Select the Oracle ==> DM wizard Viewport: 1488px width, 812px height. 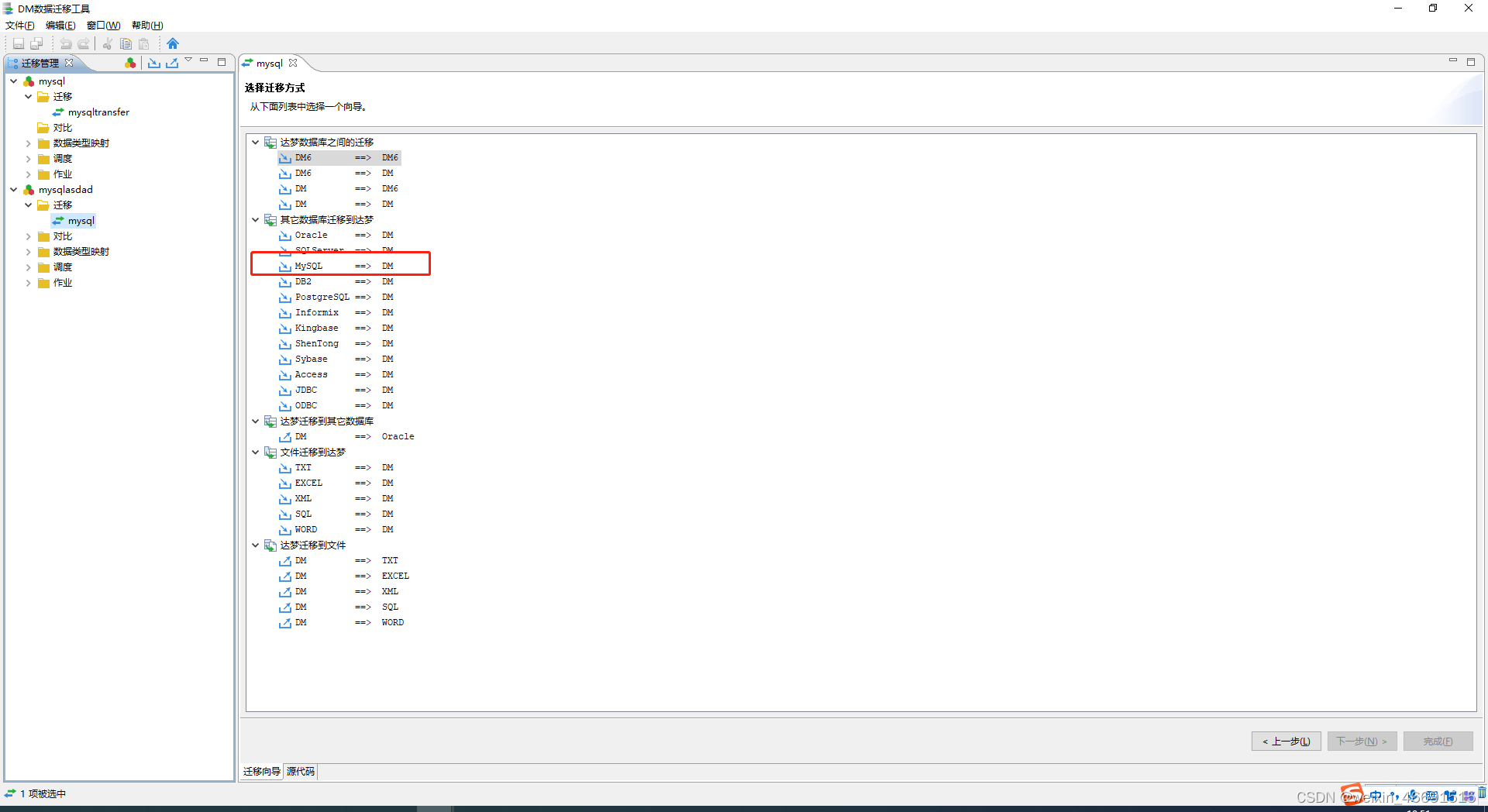pyautogui.click(x=337, y=236)
